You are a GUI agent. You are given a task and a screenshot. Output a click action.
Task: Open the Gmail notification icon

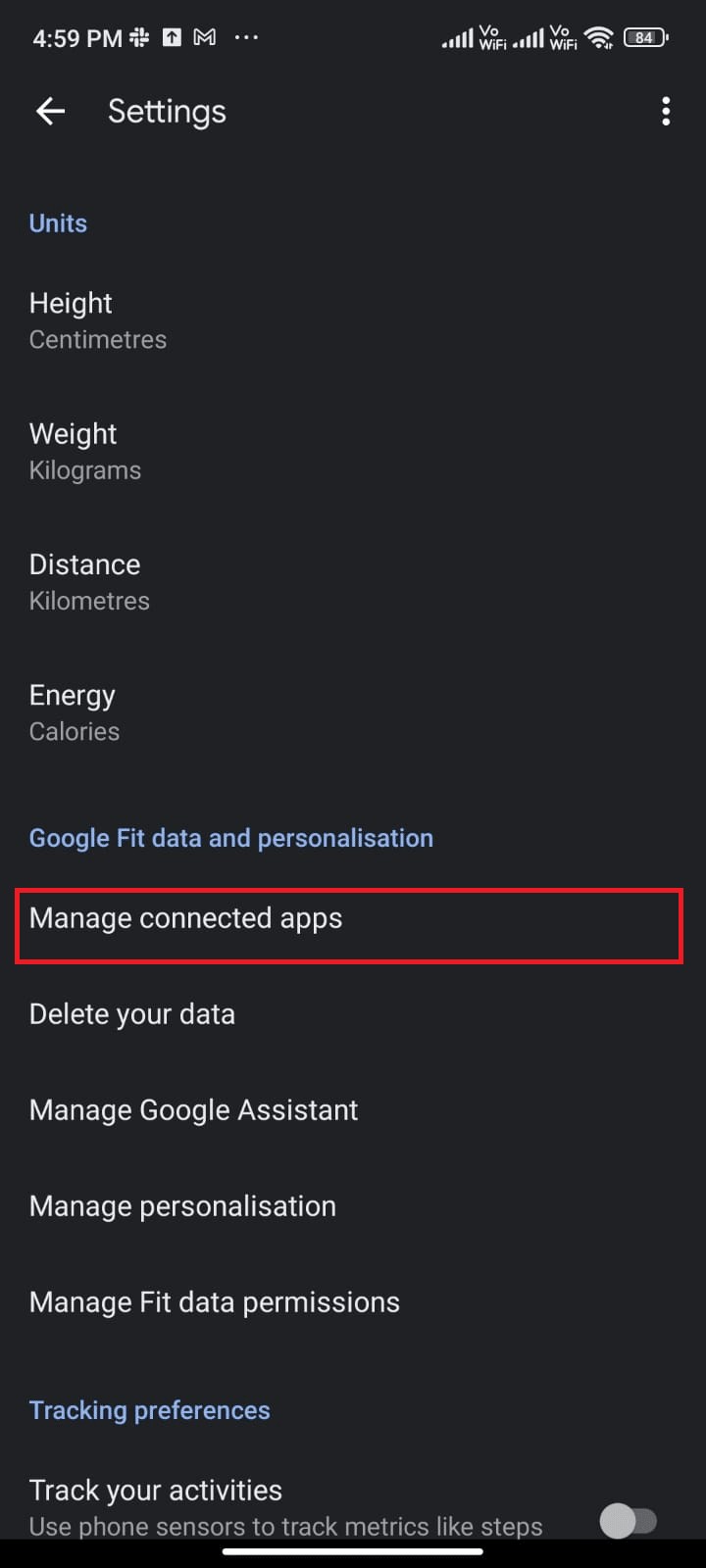tap(204, 36)
